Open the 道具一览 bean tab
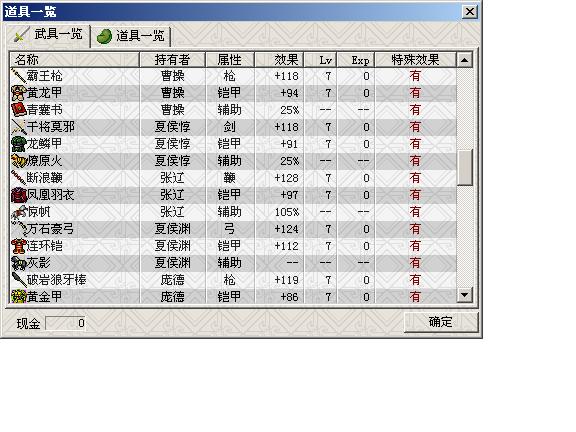Image resolution: width=576 pixels, height=432 pixels. point(131,36)
